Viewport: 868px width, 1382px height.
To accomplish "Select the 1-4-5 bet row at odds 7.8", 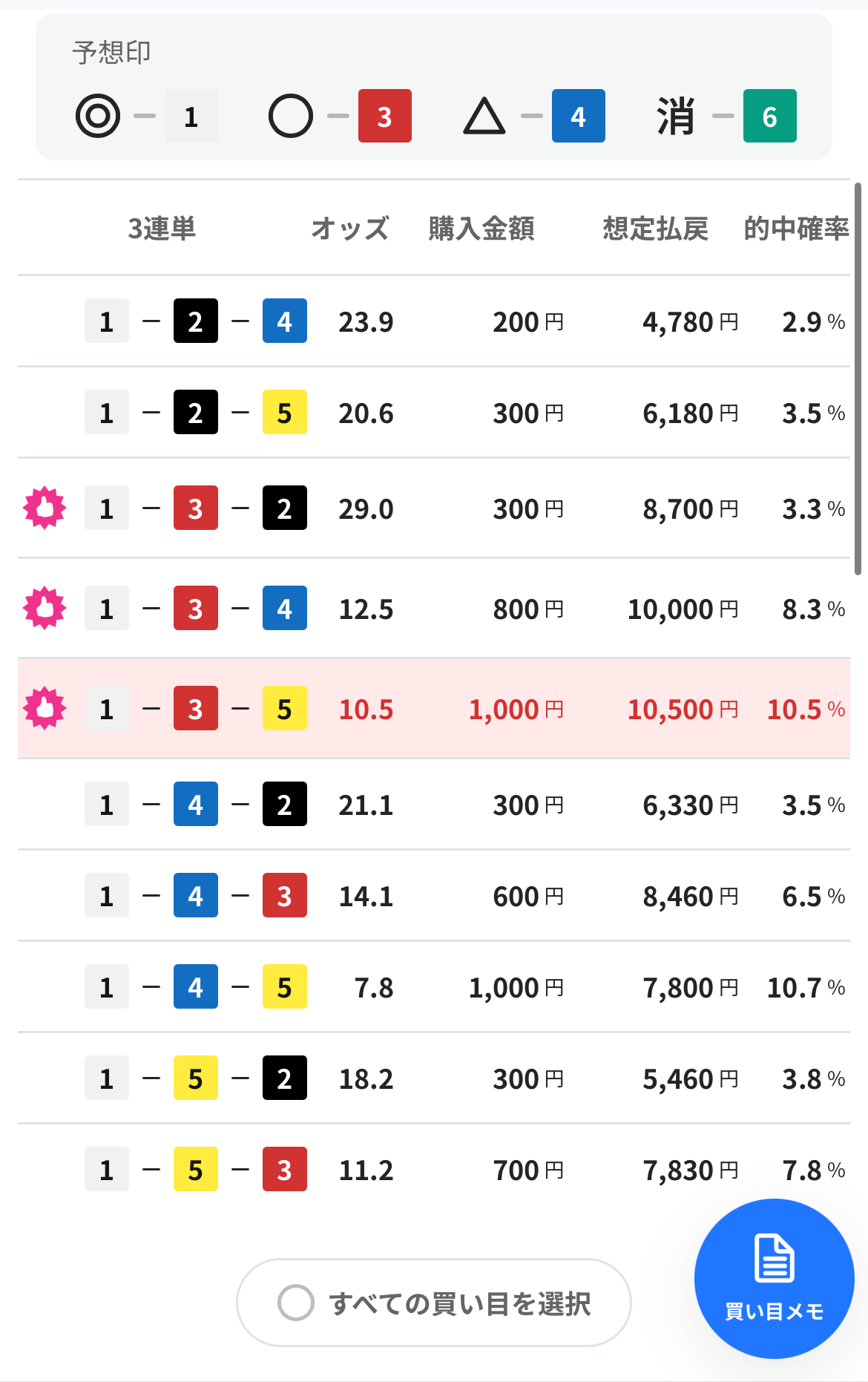I will tap(434, 987).
